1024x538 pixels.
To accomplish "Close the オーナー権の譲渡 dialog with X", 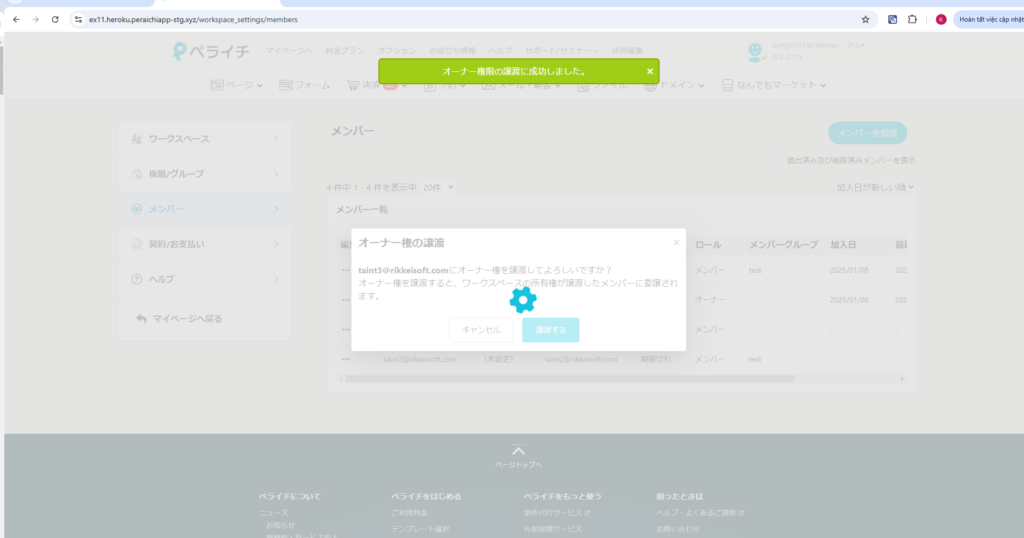I will coord(676,242).
